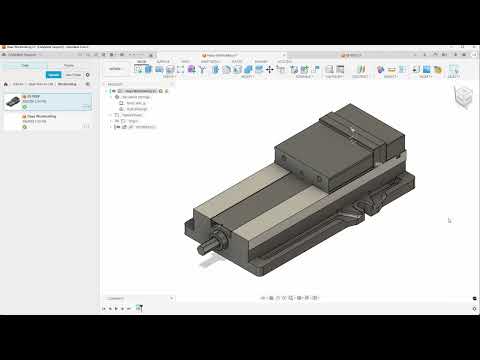Screen dimensions: 480x360
Task: Toggle visibility eye of Origin folder
Action: point(117,121)
